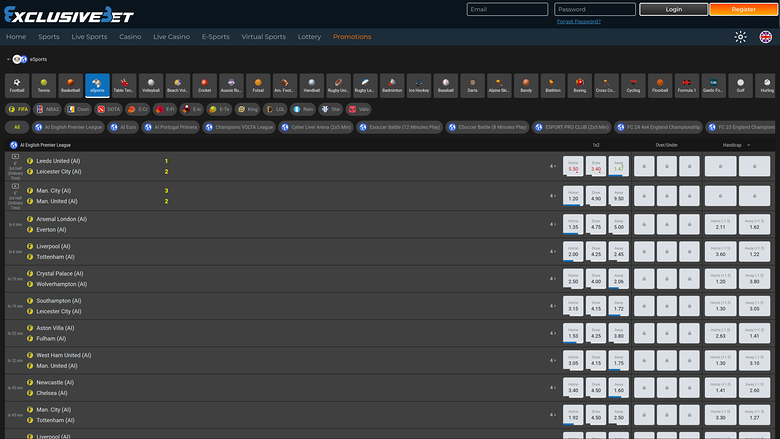
Task: Expand more markets for Arsenal London vs Everton
Action: (x=552, y=224)
